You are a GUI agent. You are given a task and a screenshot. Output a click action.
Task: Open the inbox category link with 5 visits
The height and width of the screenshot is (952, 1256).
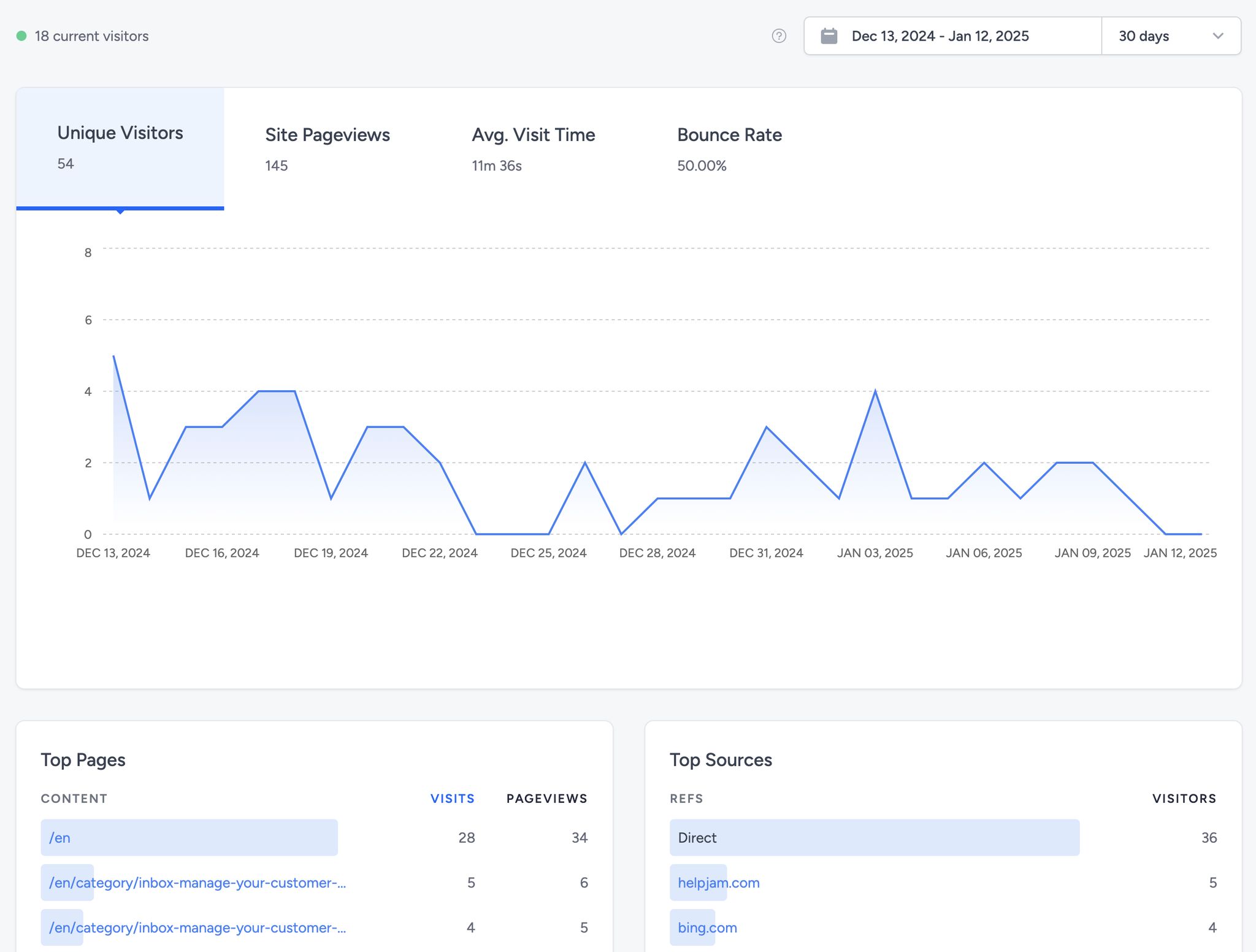point(197,883)
